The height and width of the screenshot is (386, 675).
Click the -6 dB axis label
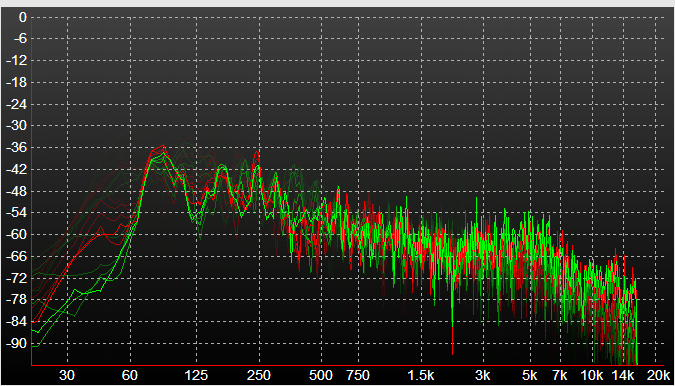click(x=19, y=39)
